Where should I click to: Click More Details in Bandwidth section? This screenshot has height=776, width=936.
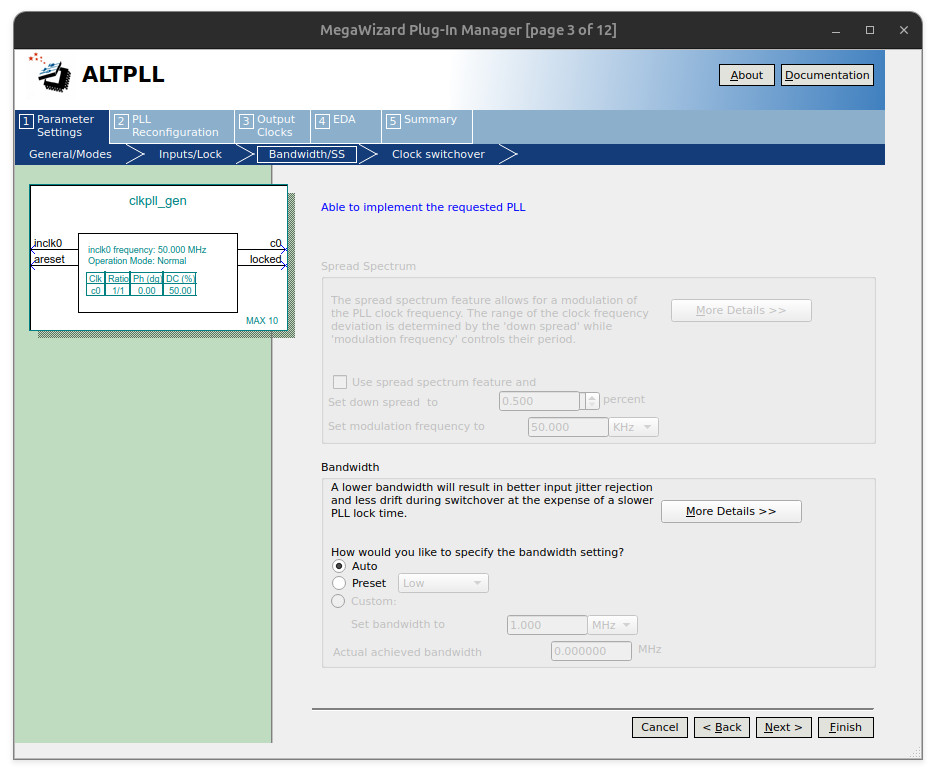tap(731, 511)
